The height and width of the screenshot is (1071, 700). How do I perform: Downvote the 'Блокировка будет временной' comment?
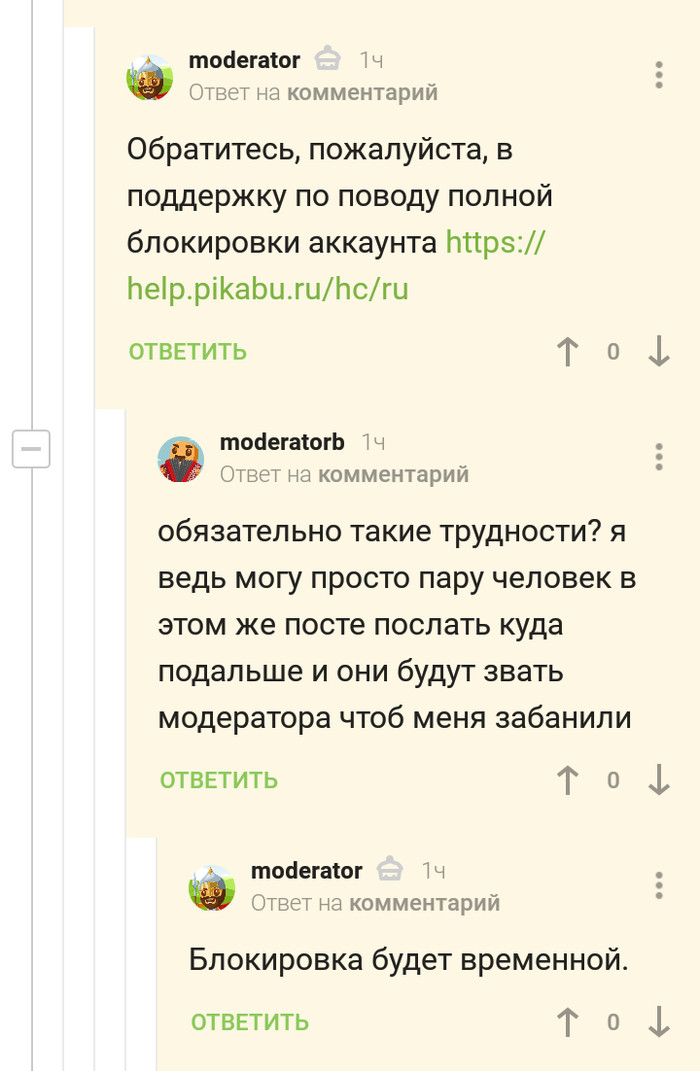click(659, 1022)
